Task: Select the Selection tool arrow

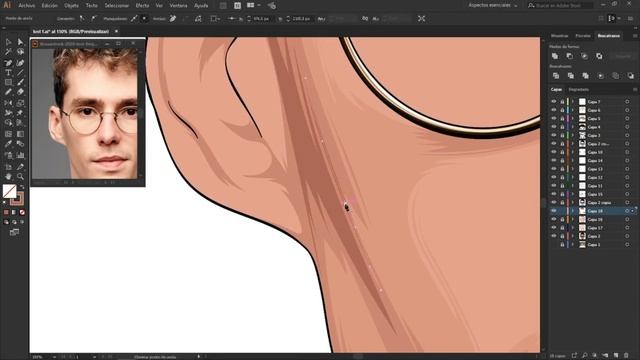Action: (8, 42)
